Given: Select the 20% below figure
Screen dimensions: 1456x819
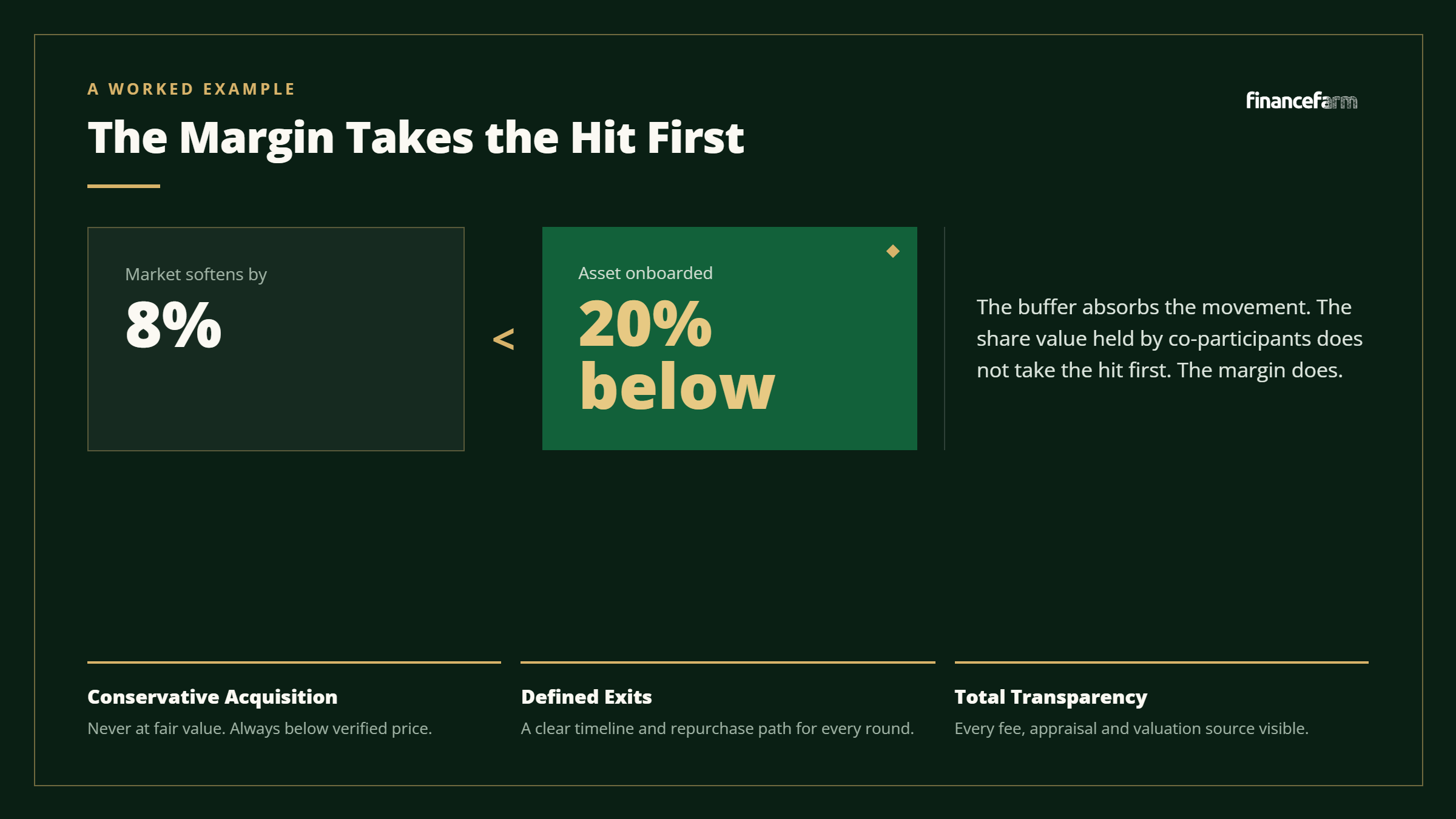Looking at the screenshot, I should pyautogui.click(x=677, y=354).
